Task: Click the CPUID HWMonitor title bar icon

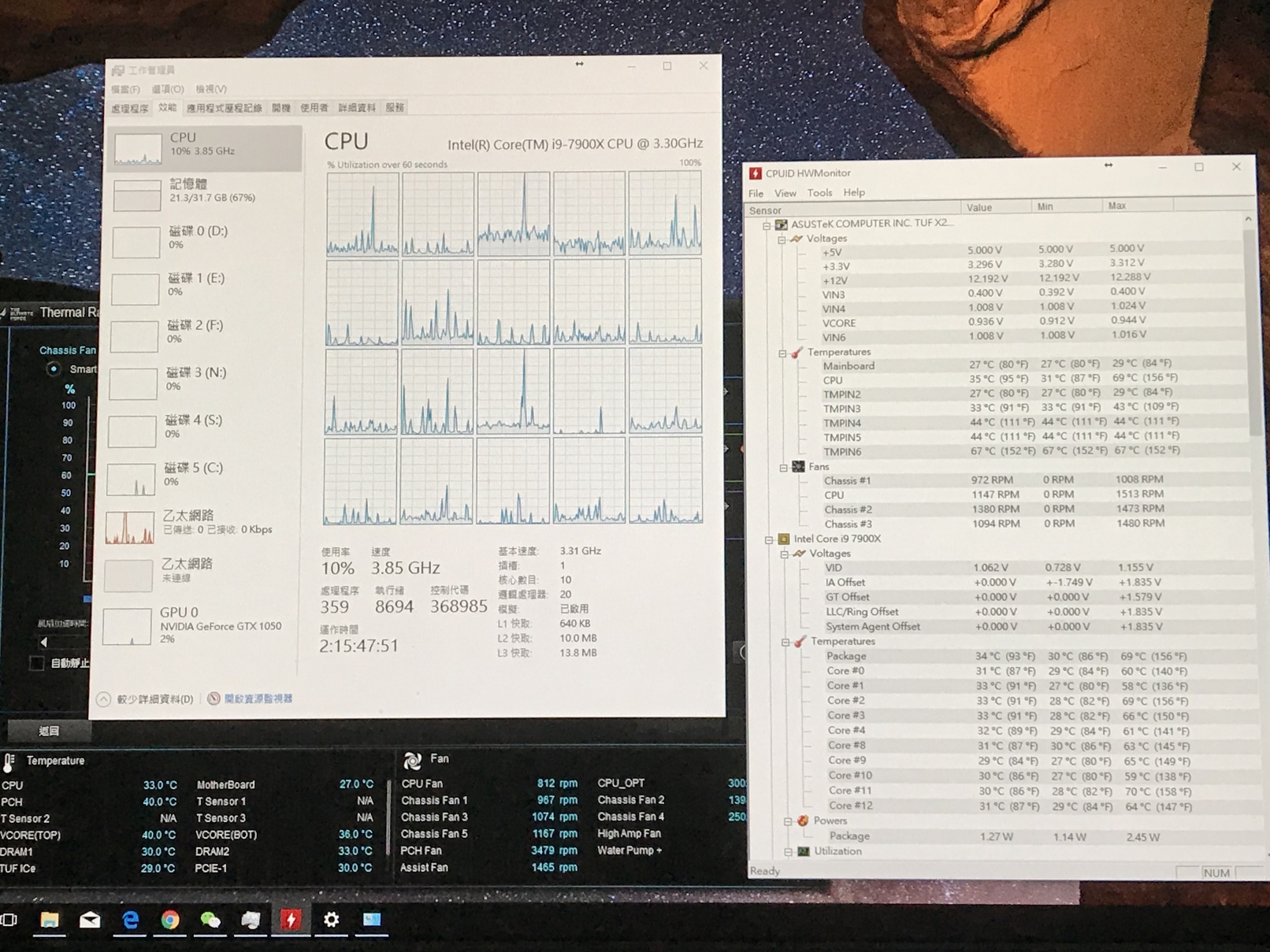Action: pyautogui.click(x=755, y=173)
